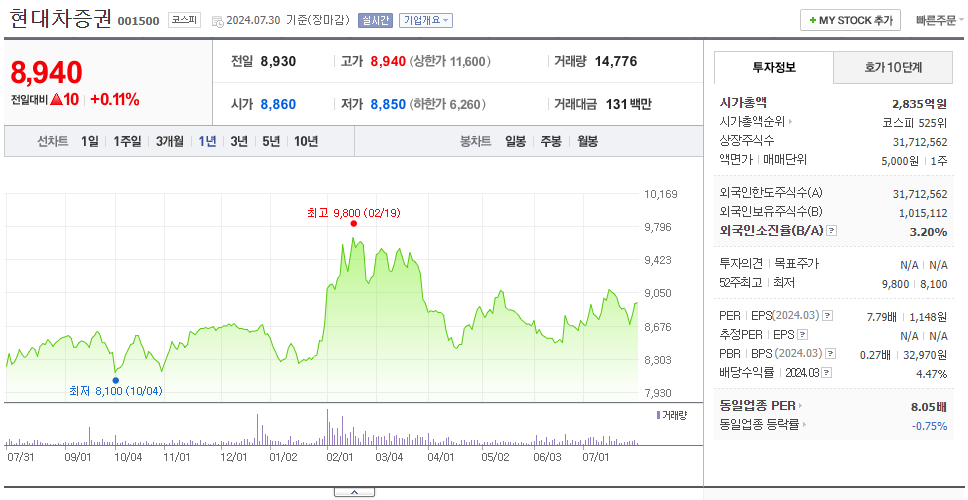Select the 3개월 line chart period
The image size is (968, 500).
[170, 141]
